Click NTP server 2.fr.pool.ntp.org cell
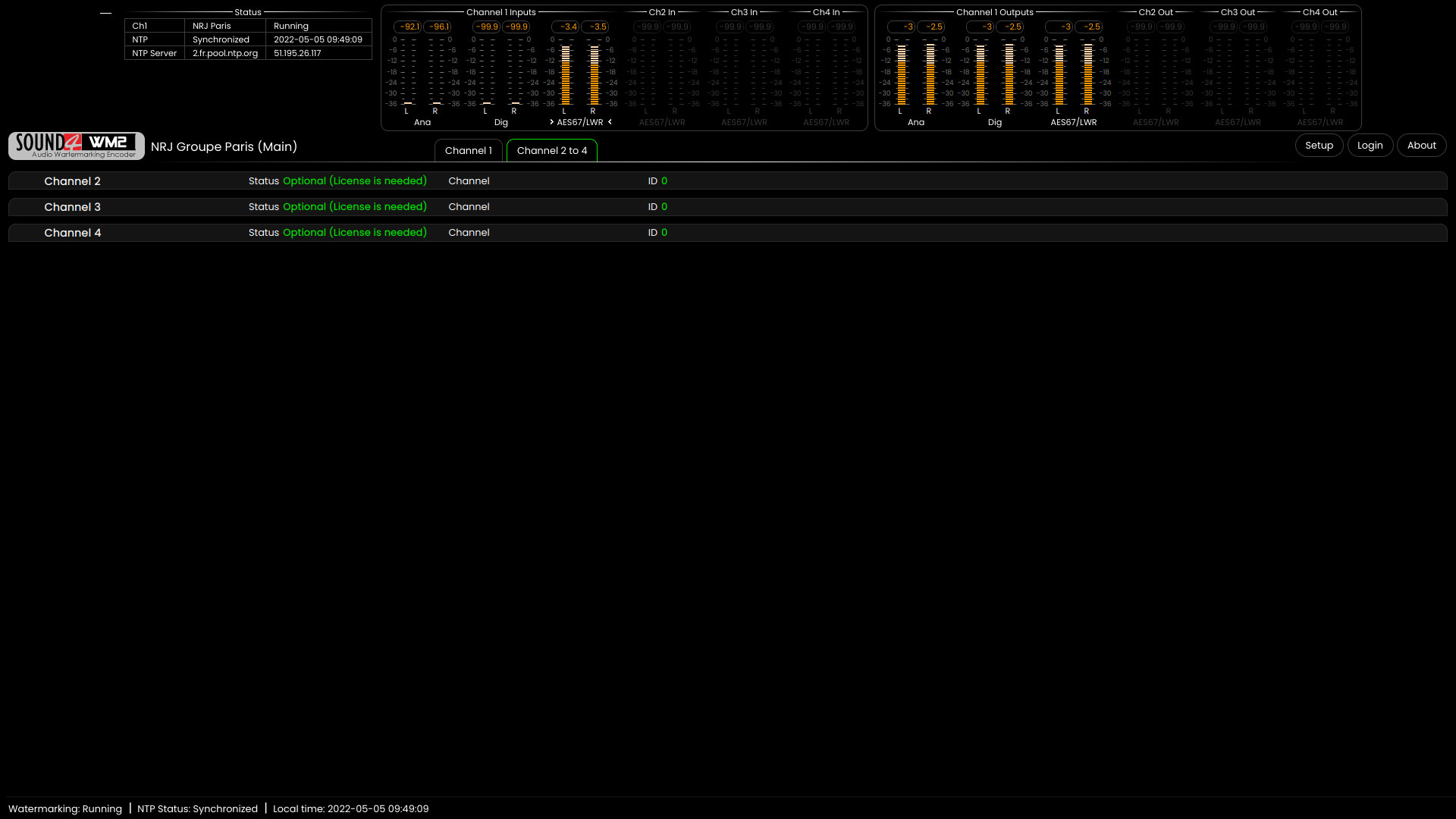Viewport: 1456px width, 819px height. coord(225,53)
